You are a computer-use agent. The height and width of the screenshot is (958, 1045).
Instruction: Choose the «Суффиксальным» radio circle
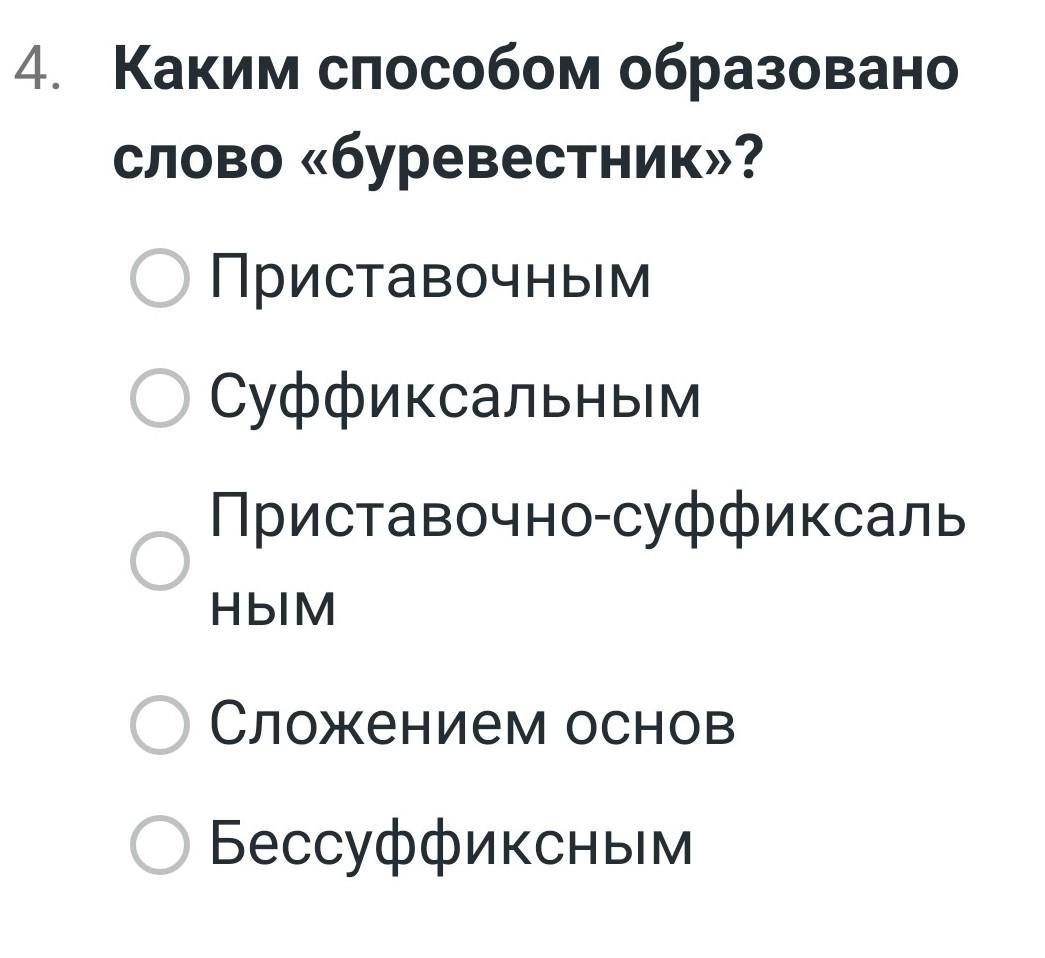160,397
